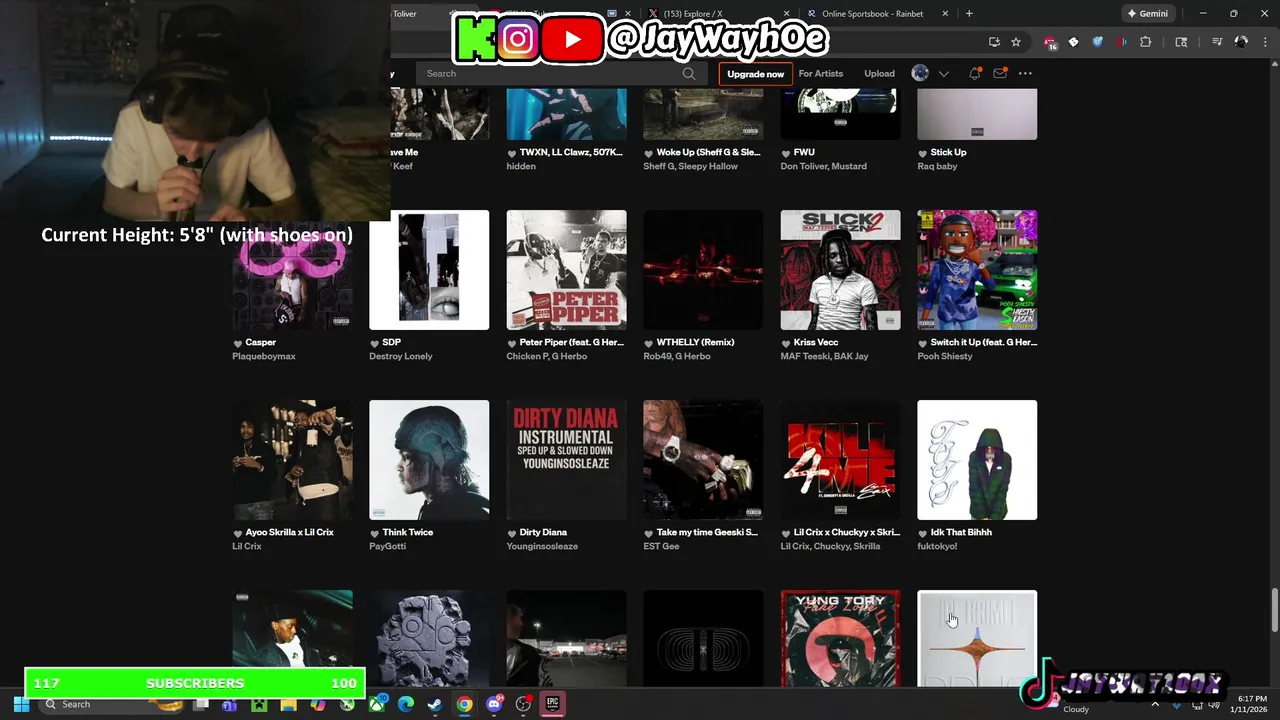Open the EST Gee artist link

[660, 546]
